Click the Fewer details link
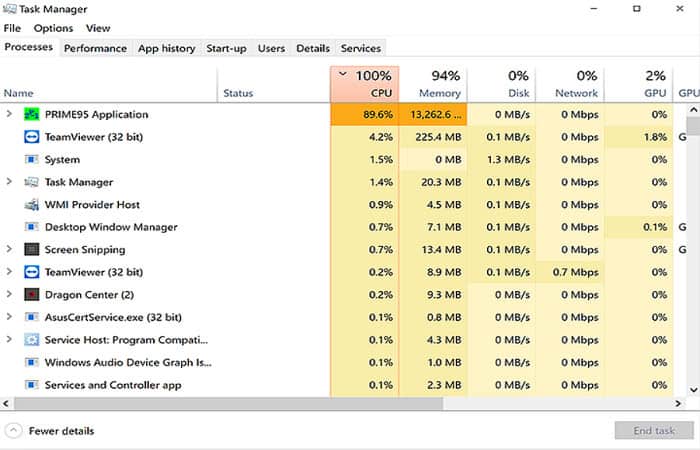This screenshot has height=450, width=700. point(61,431)
